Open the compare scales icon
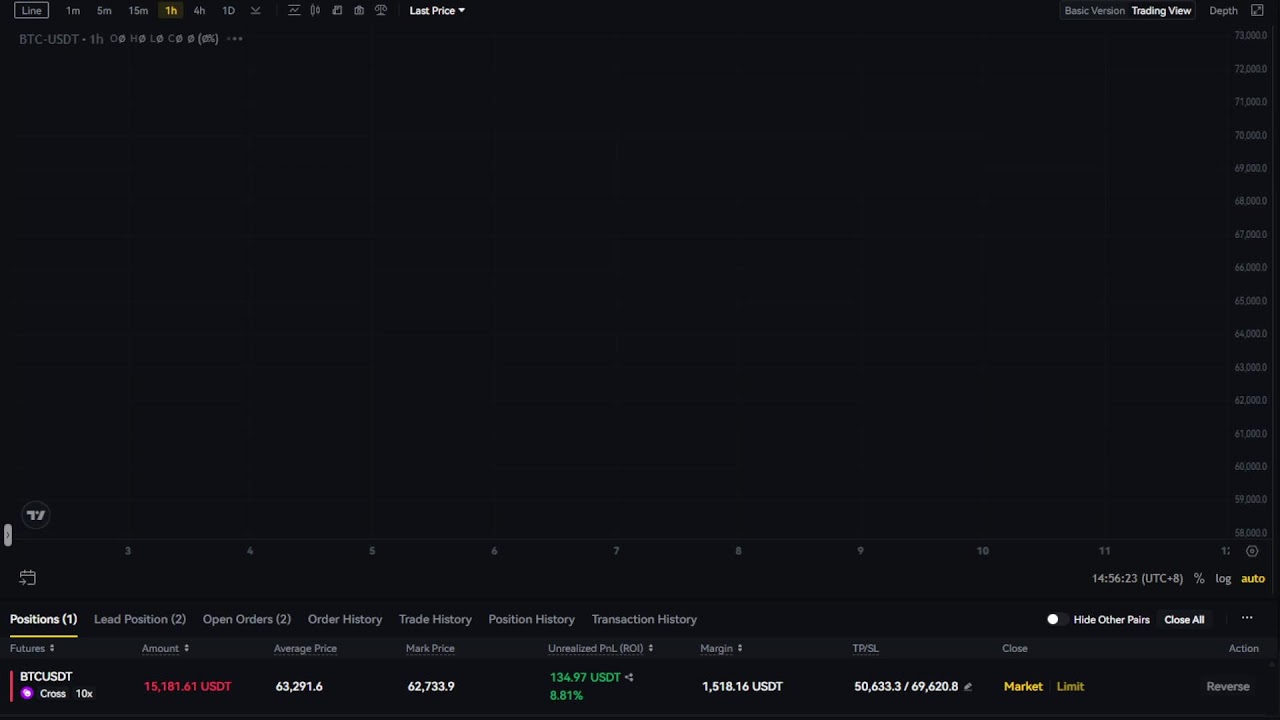 coord(381,10)
